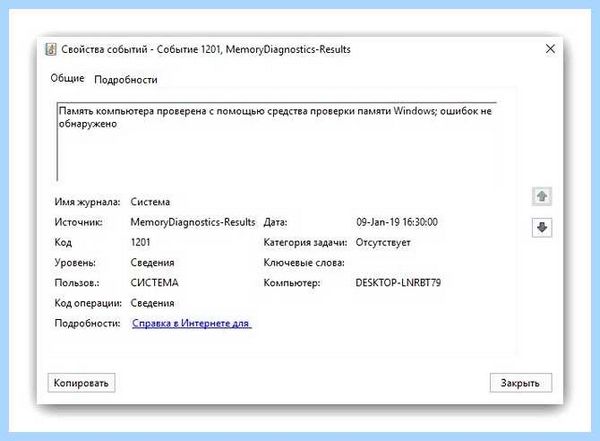Click the Пользов. label
Image resolution: width=600 pixels, height=441 pixels.
77,283
